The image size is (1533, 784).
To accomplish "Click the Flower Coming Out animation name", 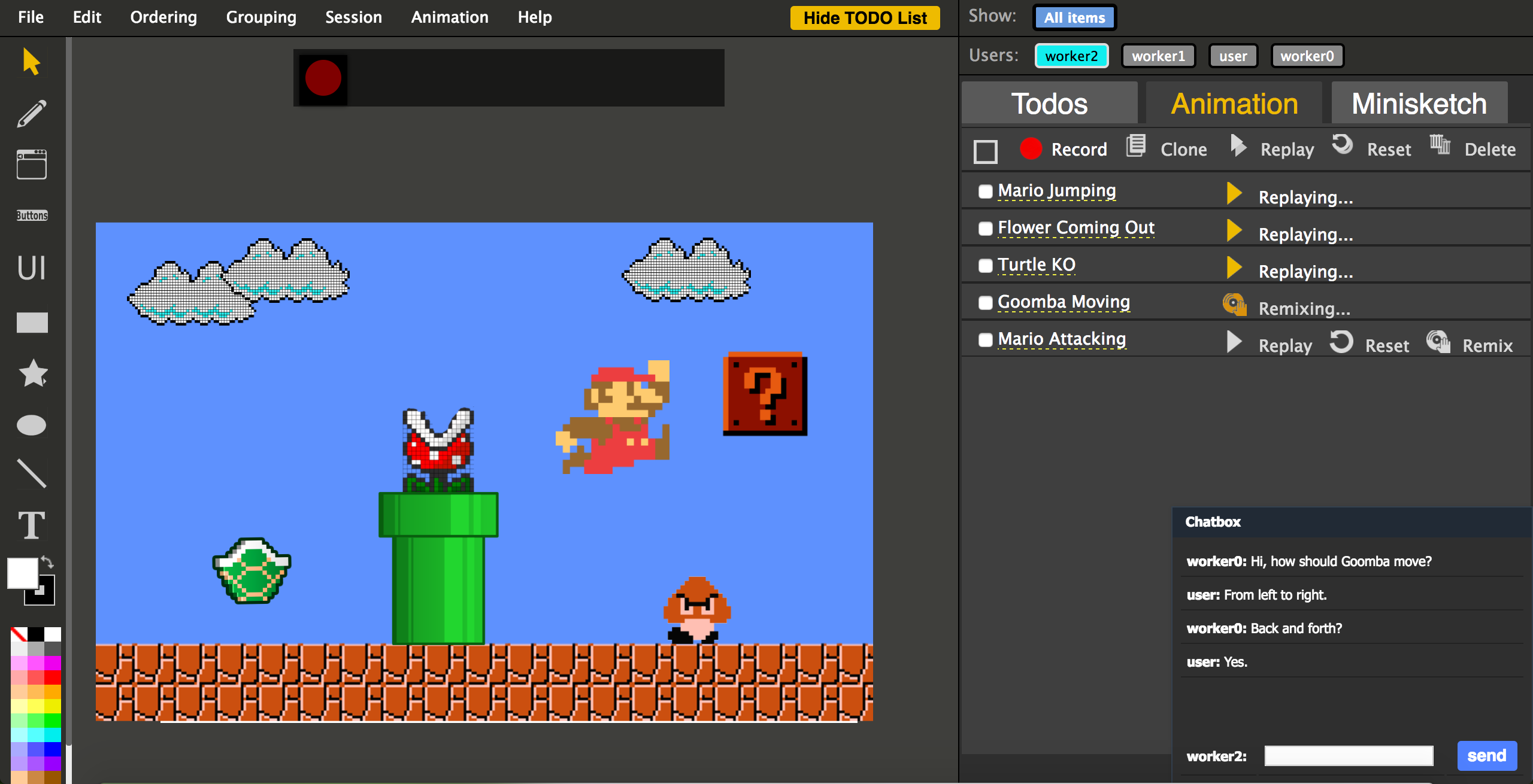I will pyautogui.click(x=1076, y=227).
